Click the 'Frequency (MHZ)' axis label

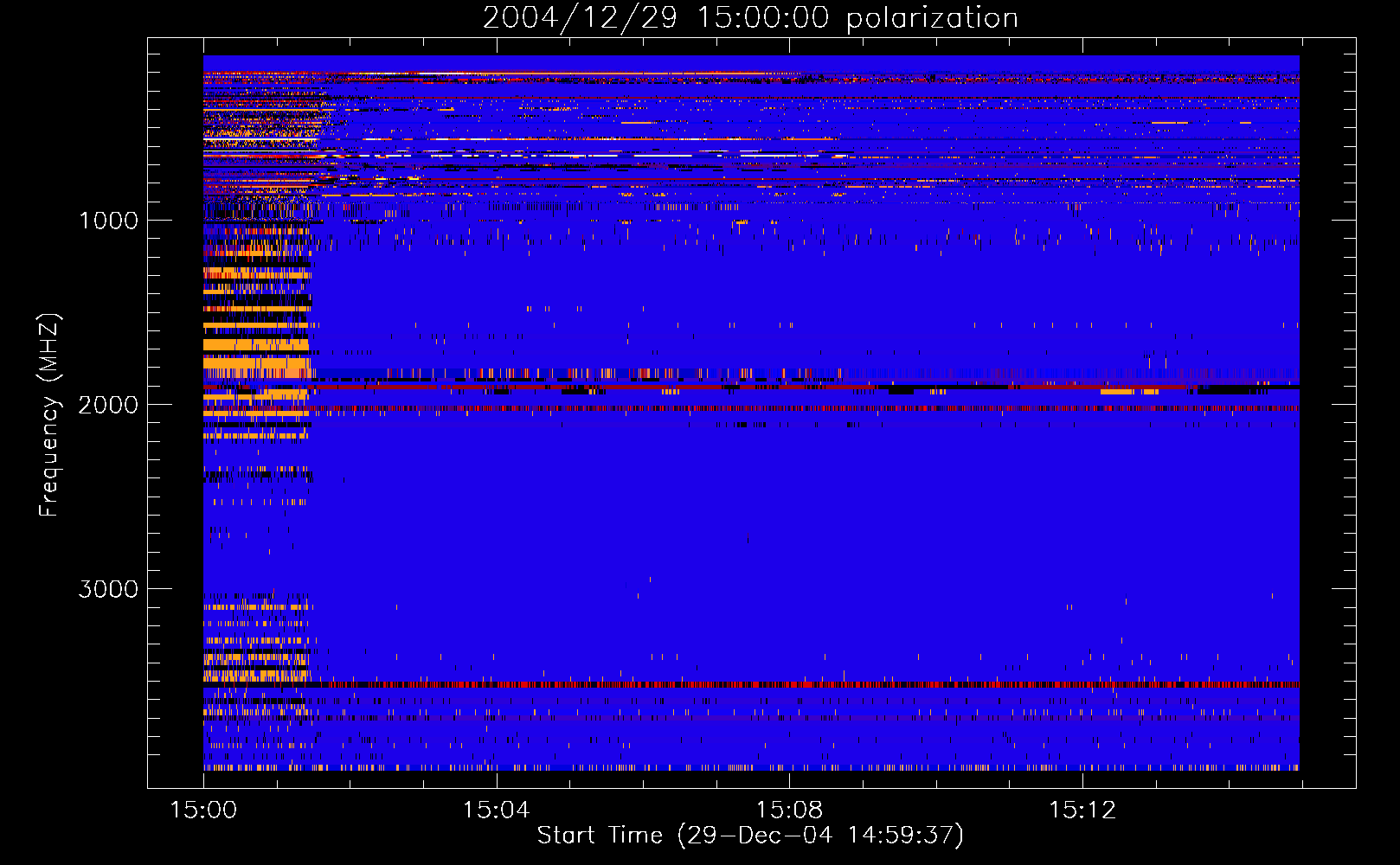(x=49, y=414)
